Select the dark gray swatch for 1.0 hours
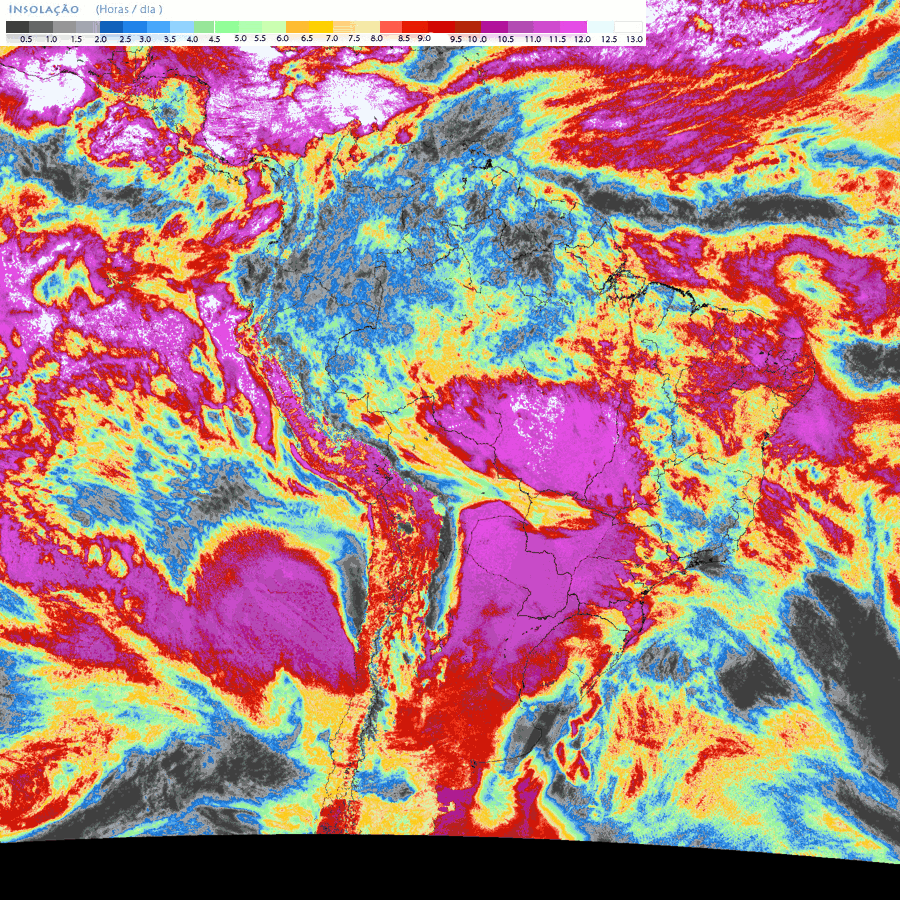900x900 pixels. (x=41, y=27)
